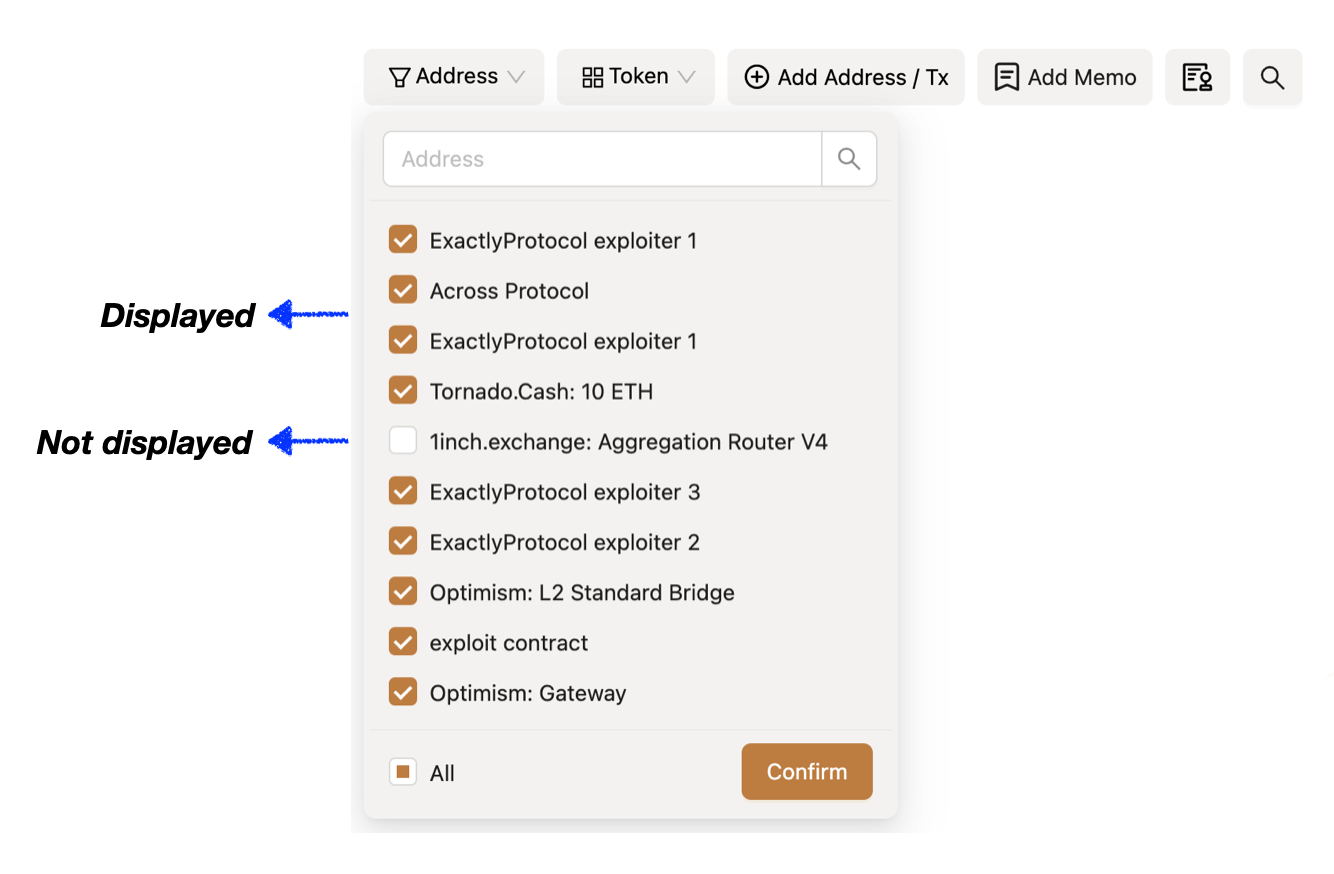
Task: Click into the Address search input
Action: [602, 159]
